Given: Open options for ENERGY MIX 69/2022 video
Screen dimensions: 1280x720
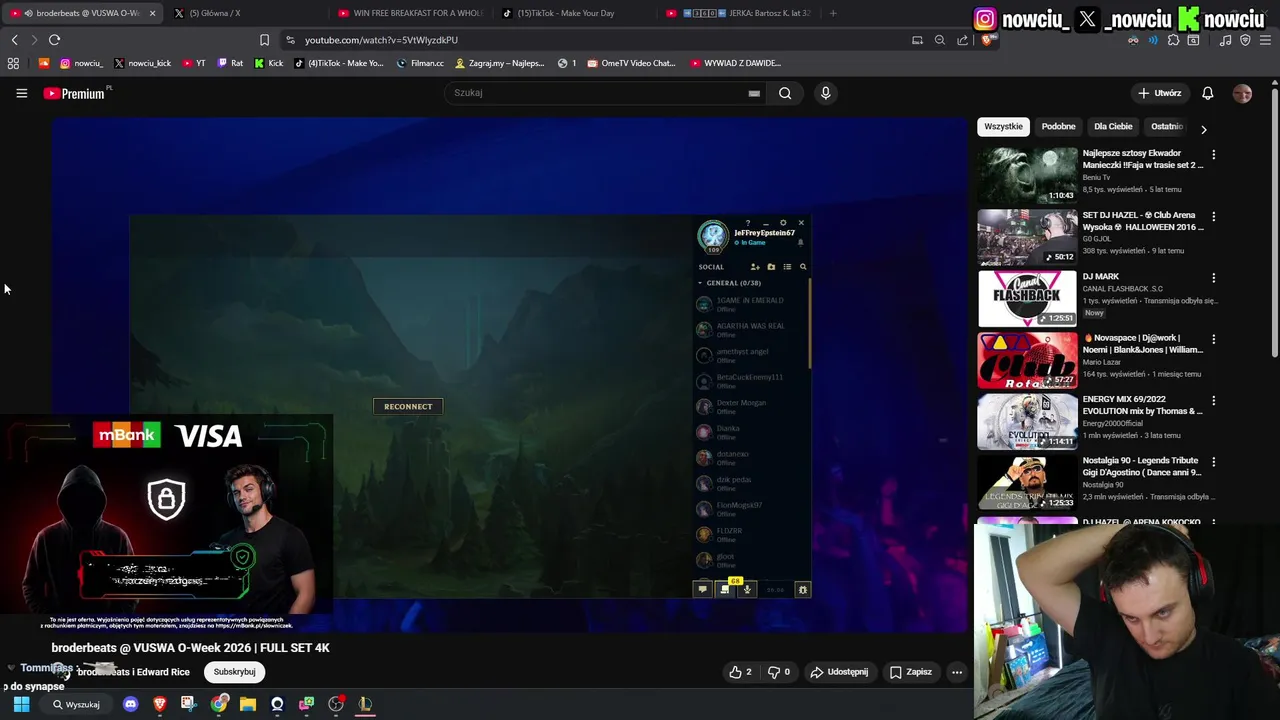Looking at the screenshot, I should [1213, 401].
